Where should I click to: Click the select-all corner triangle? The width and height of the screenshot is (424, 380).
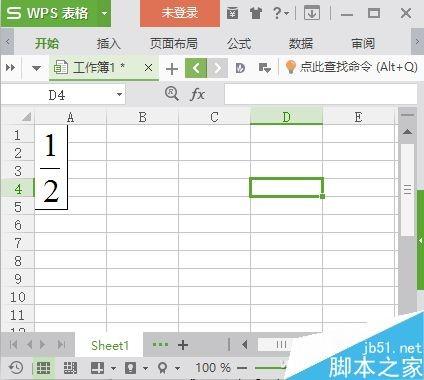click(27, 117)
